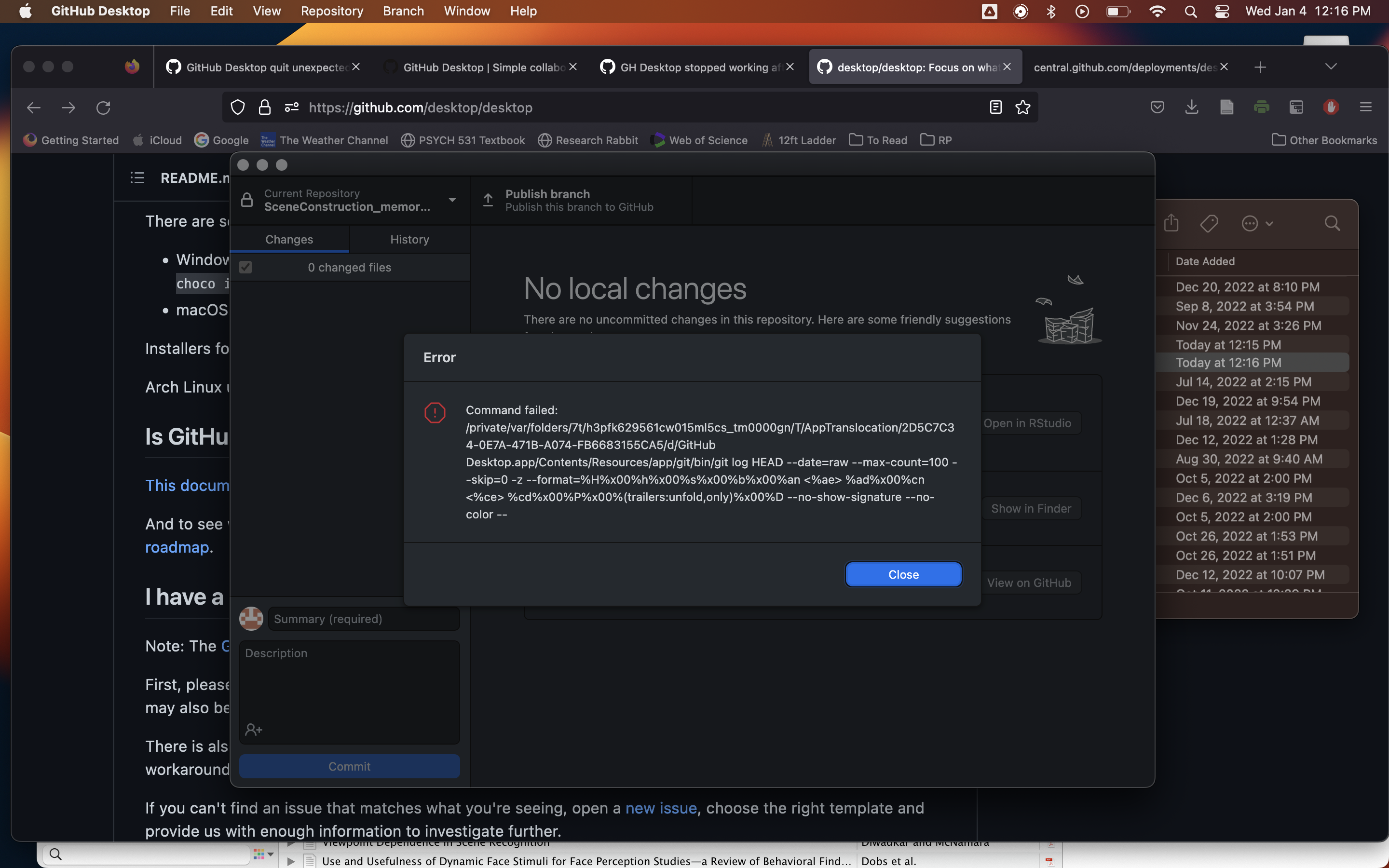Click the new issue link in the README
Viewport: 1389px width, 868px height.
tap(661, 808)
